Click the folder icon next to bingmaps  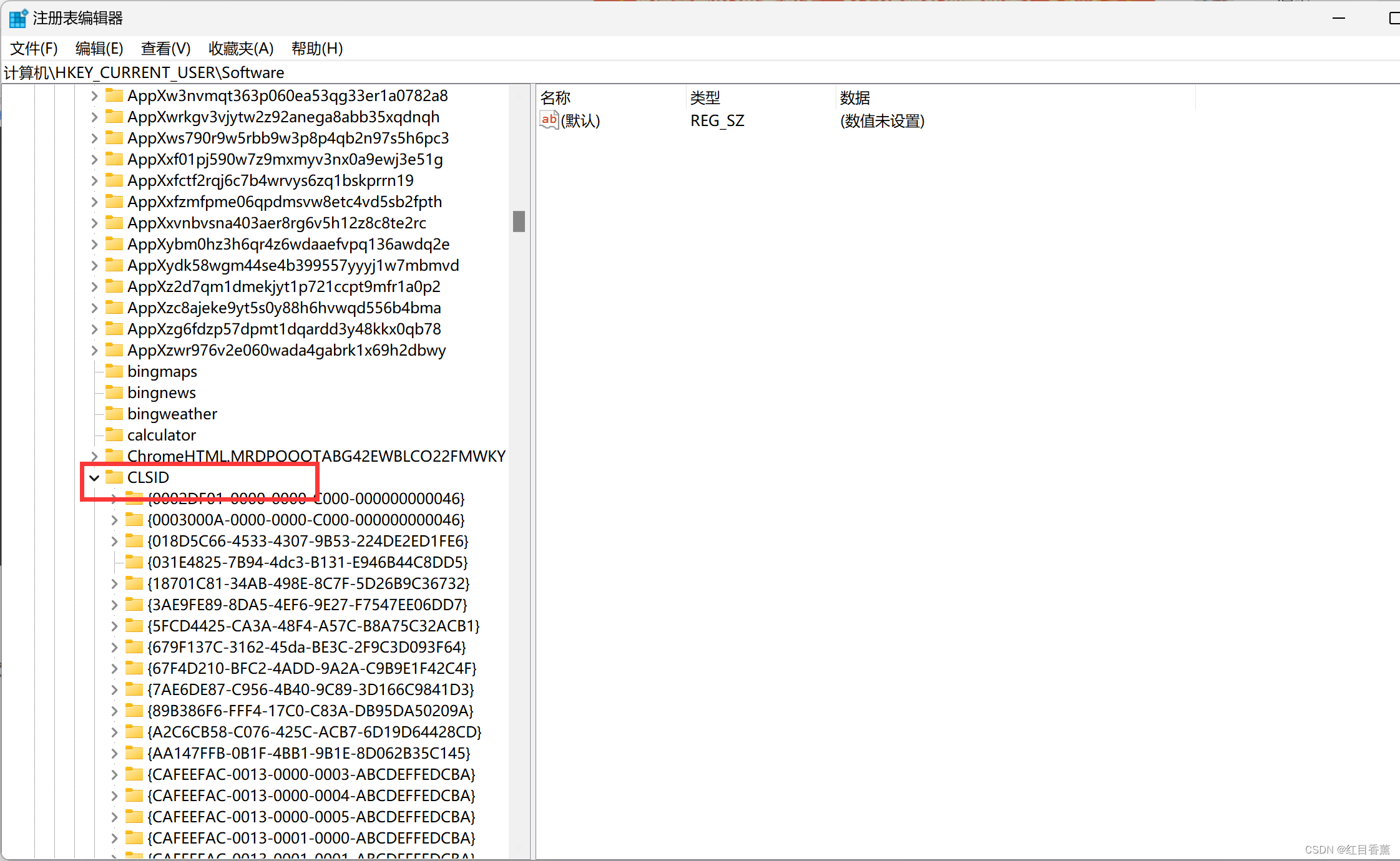coord(114,371)
